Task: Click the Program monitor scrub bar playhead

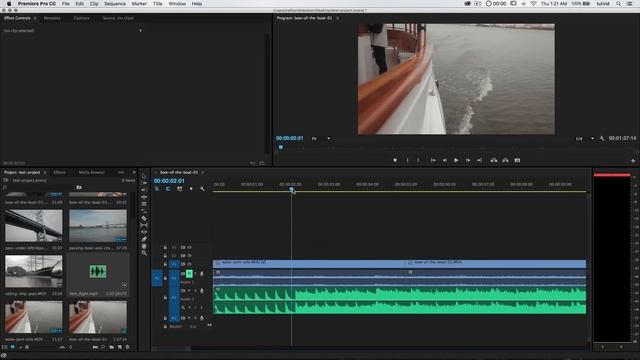Action: point(280,147)
